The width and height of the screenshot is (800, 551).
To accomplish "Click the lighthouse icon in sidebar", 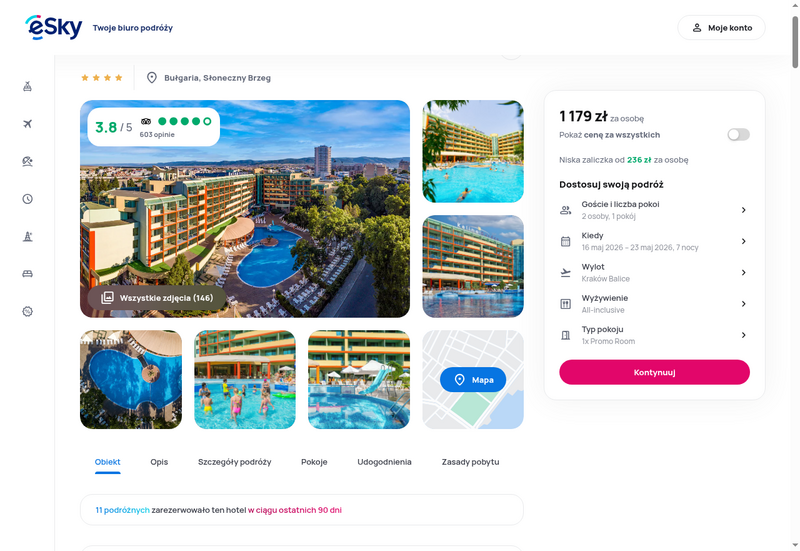I will 28,236.
